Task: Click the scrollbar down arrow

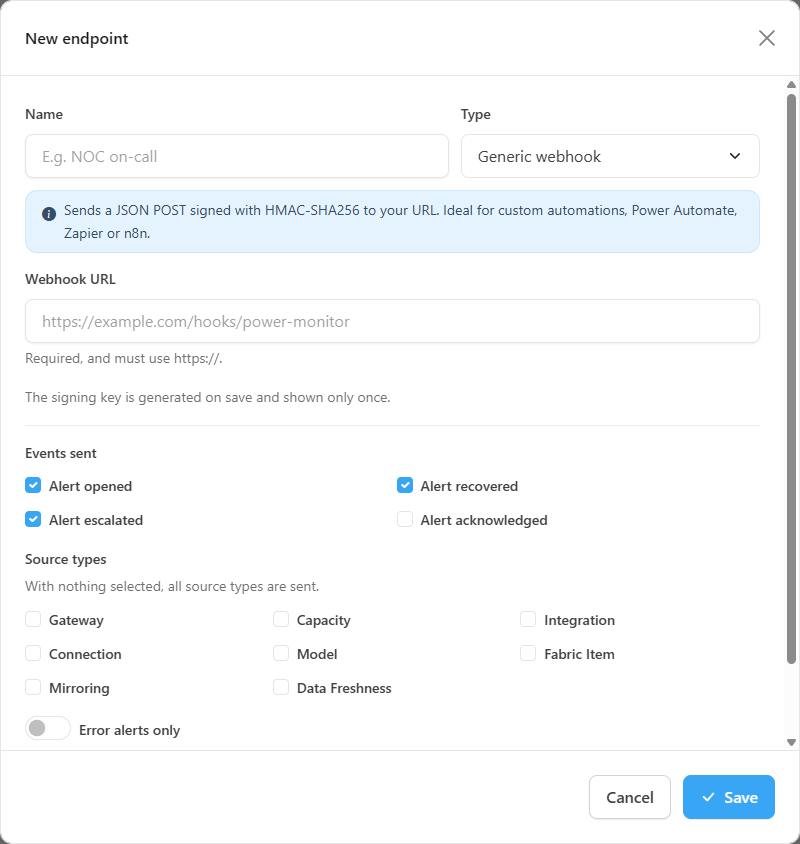Action: (x=791, y=742)
